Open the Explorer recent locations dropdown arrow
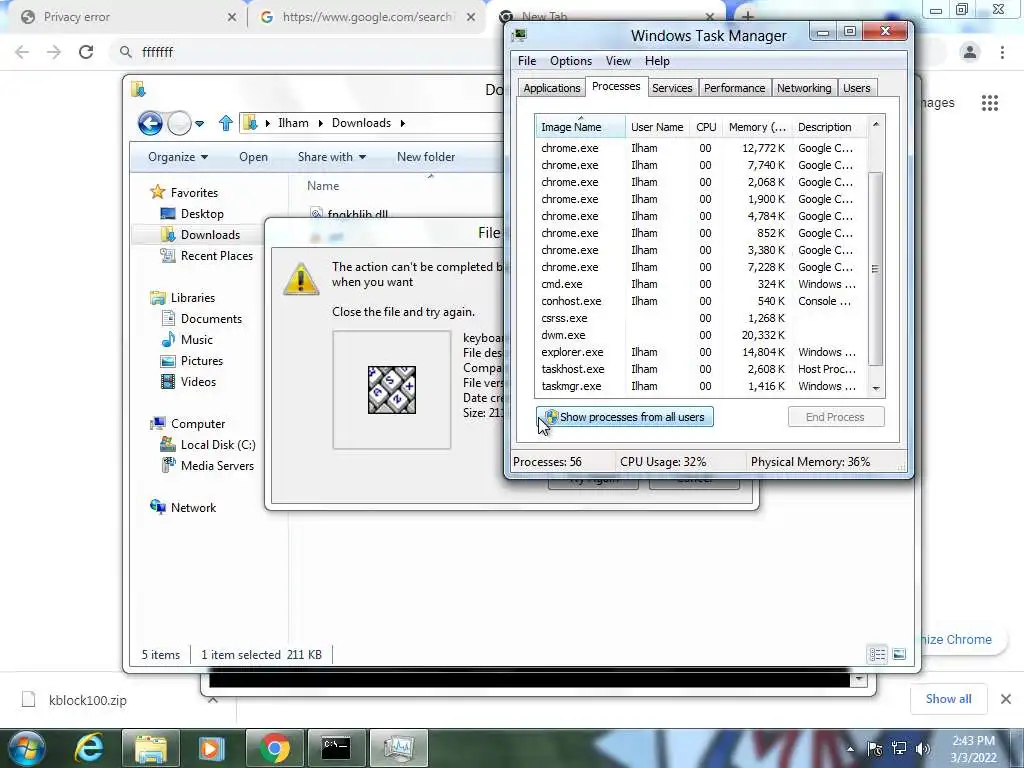The width and height of the screenshot is (1024, 768). pyautogui.click(x=199, y=123)
